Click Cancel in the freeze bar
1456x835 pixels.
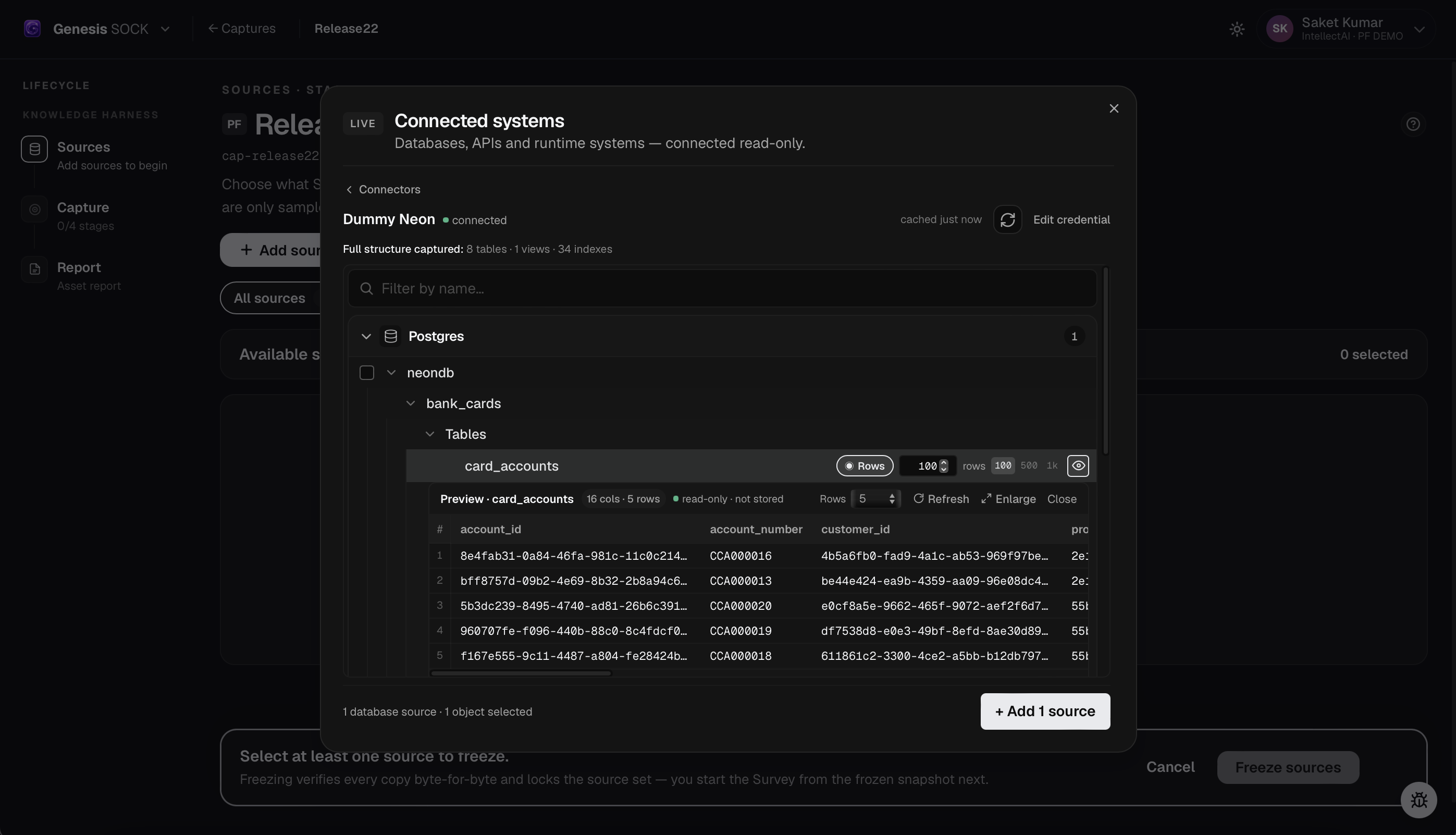click(1170, 767)
